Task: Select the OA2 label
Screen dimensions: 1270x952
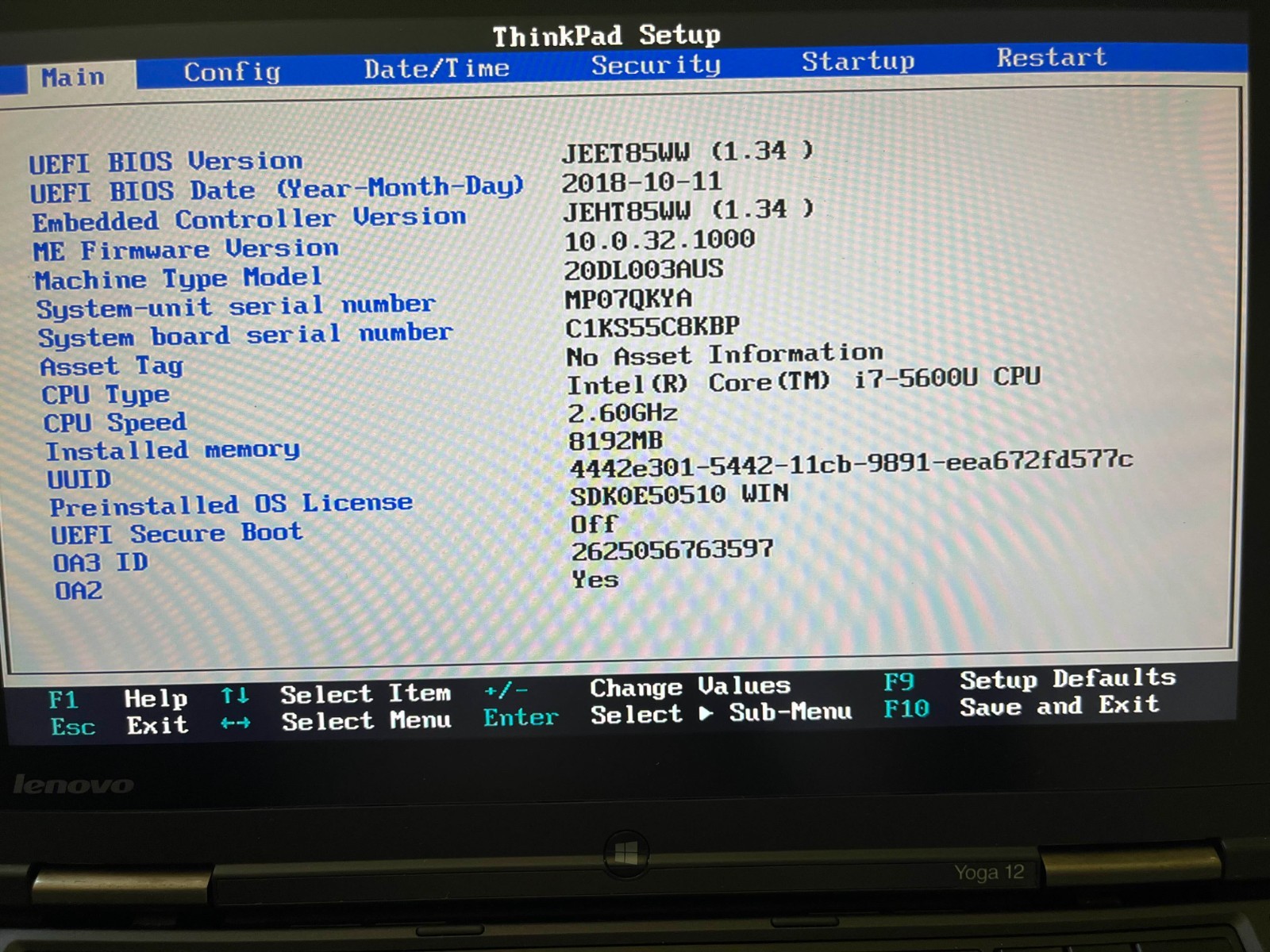Action: [x=78, y=591]
